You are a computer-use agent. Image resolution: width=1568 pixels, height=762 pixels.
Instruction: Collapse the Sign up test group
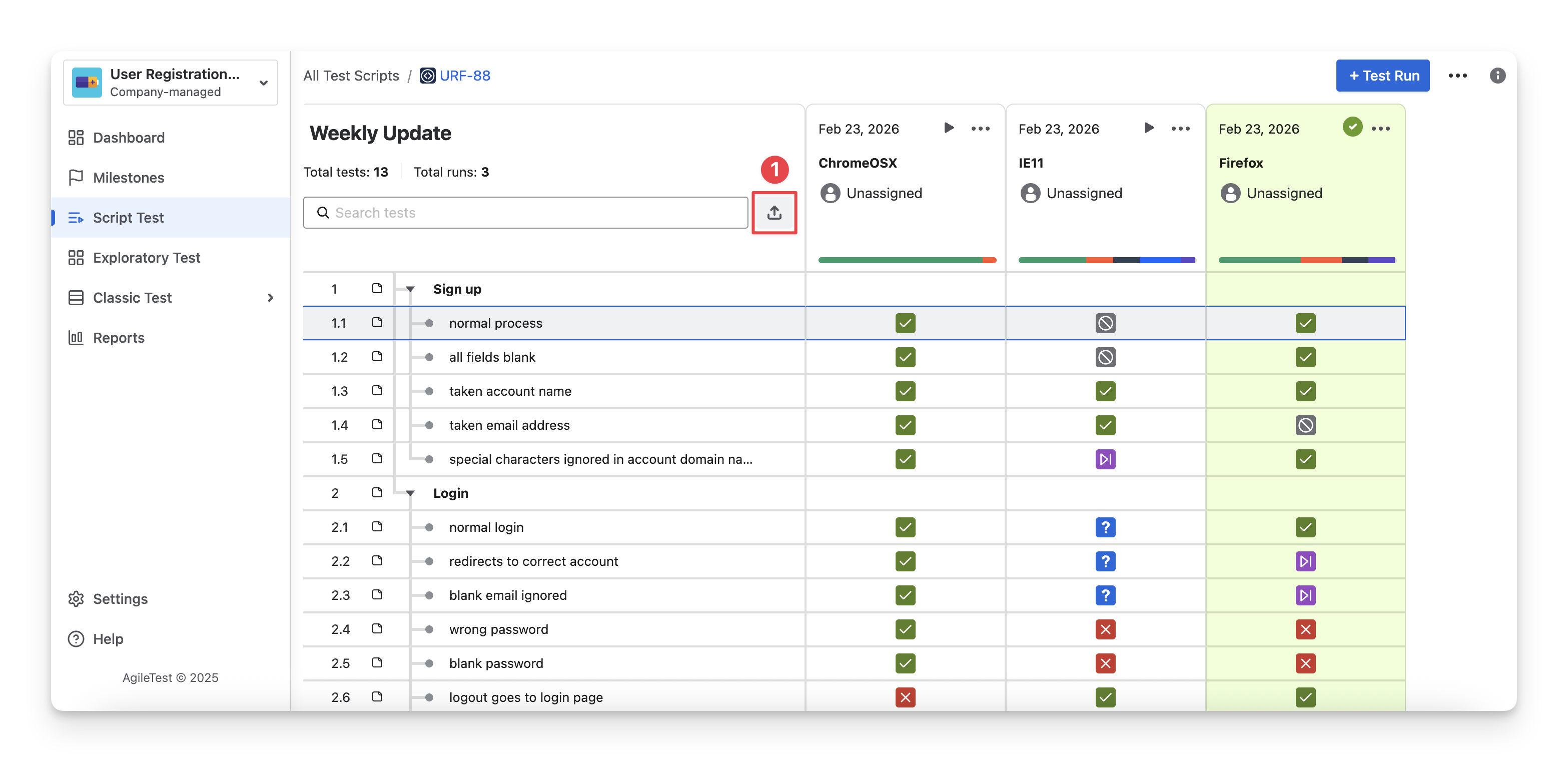410,289
